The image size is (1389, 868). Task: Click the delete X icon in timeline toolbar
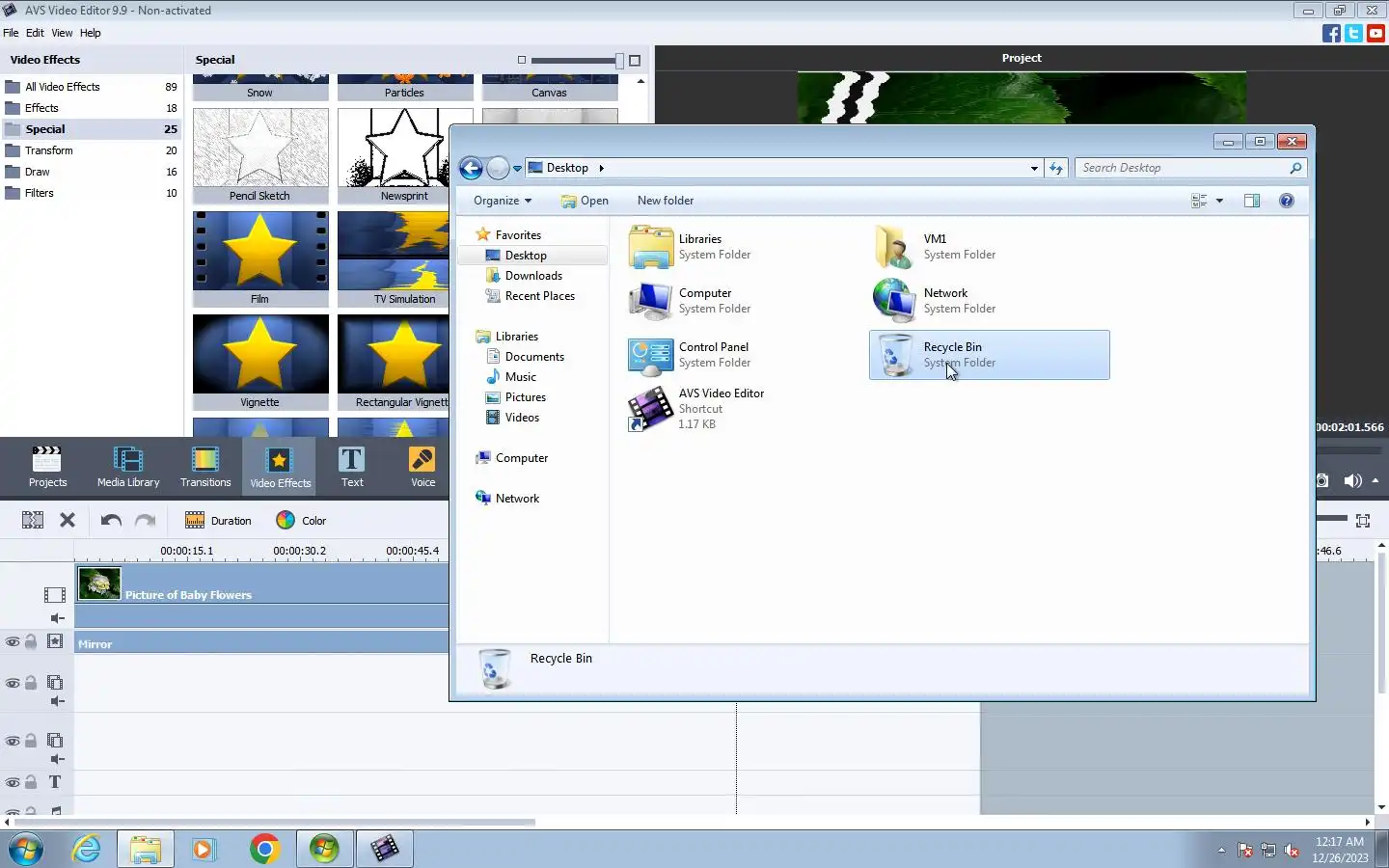coord(68,520)
